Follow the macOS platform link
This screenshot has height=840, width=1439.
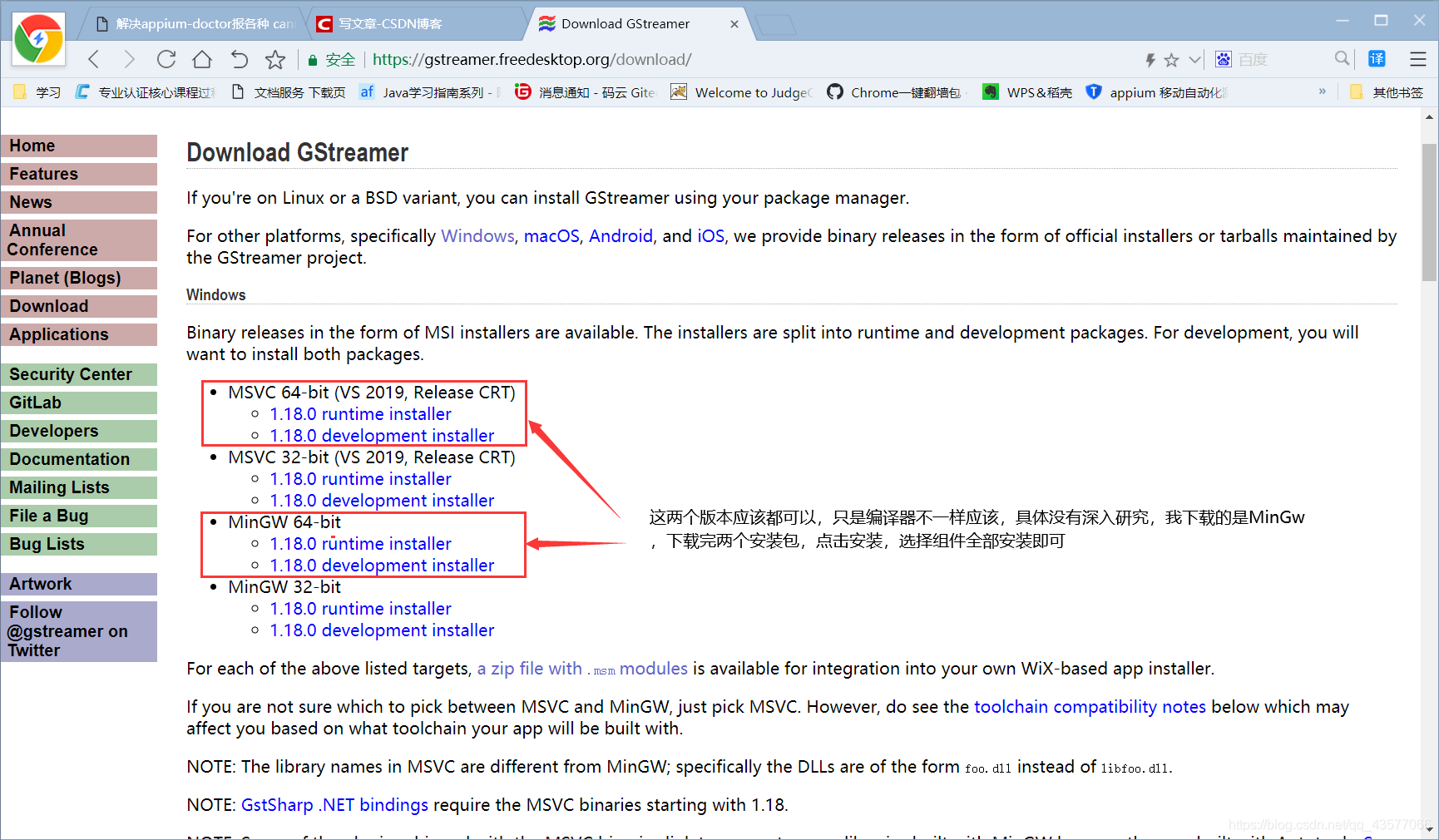click(551, 236)
